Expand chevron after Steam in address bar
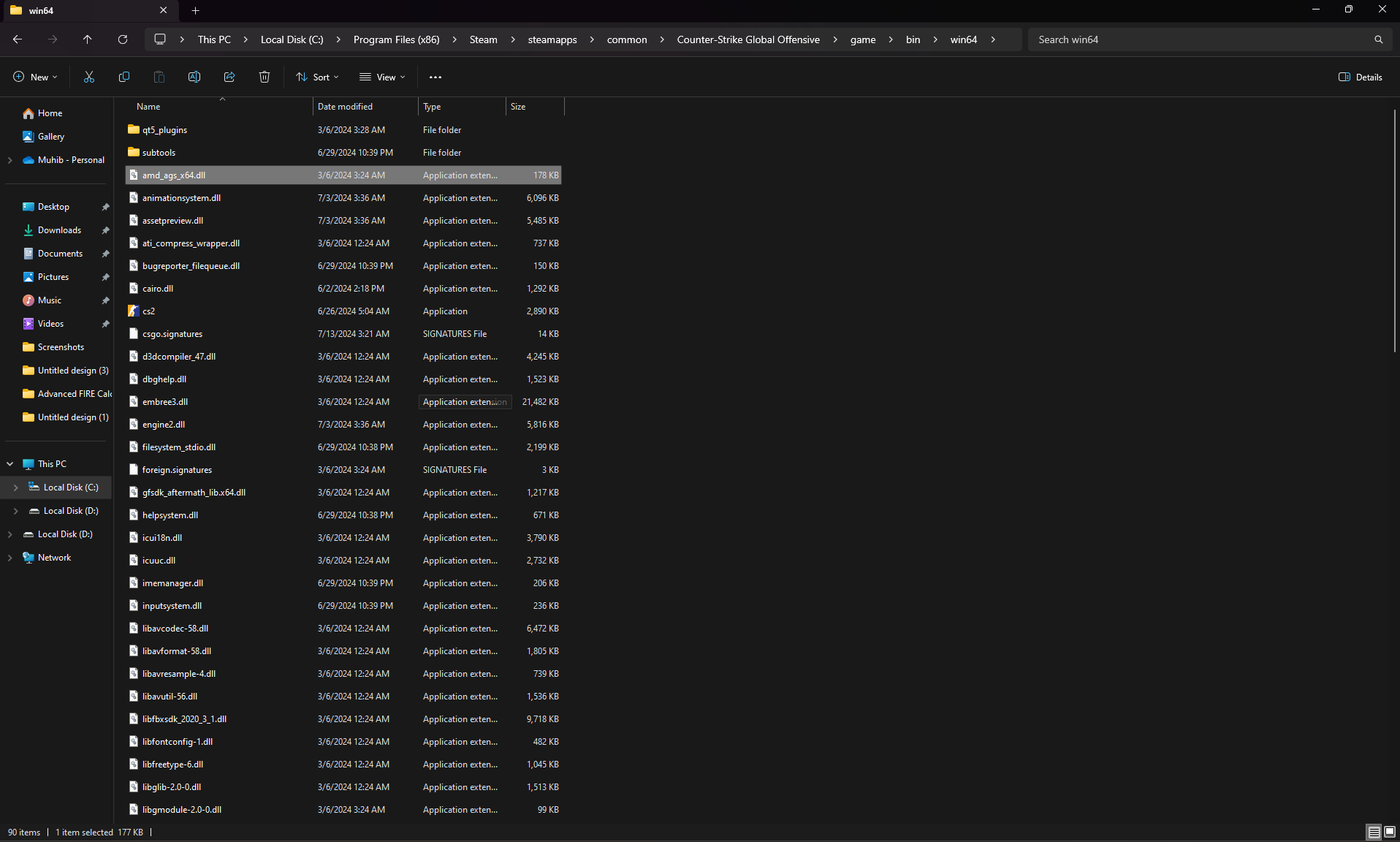The width and height of the screenshot is (1400, 842). (512, 39)
